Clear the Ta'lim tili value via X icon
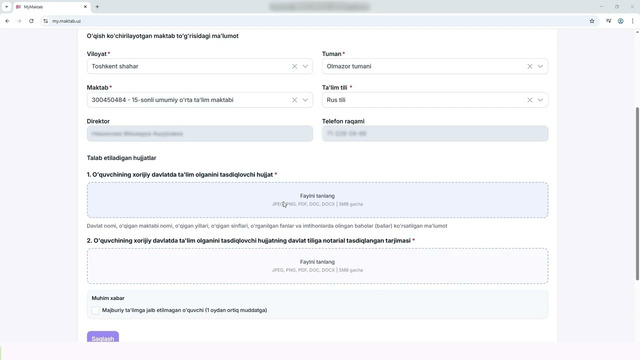Viewport: 640px width, 360px height. coord(529,100)
